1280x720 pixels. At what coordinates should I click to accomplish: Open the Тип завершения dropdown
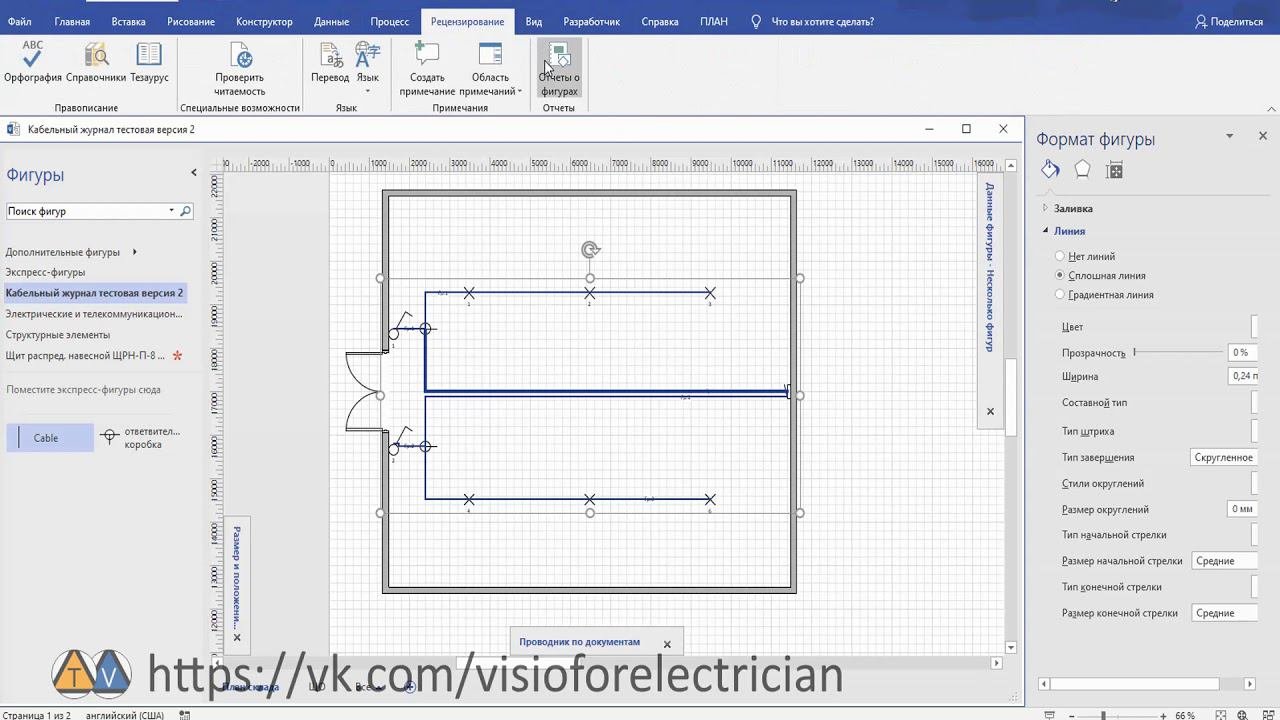click(x=1224, y=457)
